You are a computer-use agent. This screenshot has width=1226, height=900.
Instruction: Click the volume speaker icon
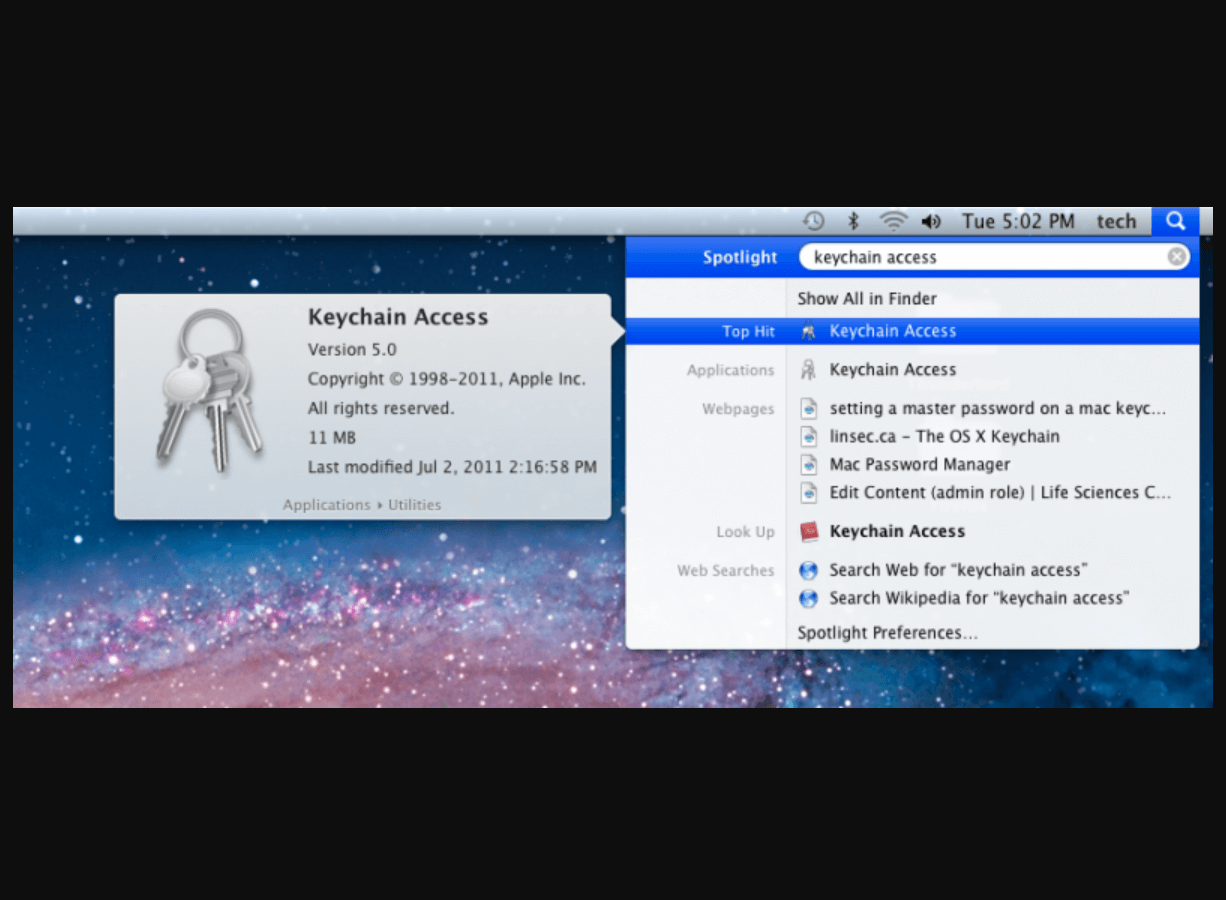point(931,221)
